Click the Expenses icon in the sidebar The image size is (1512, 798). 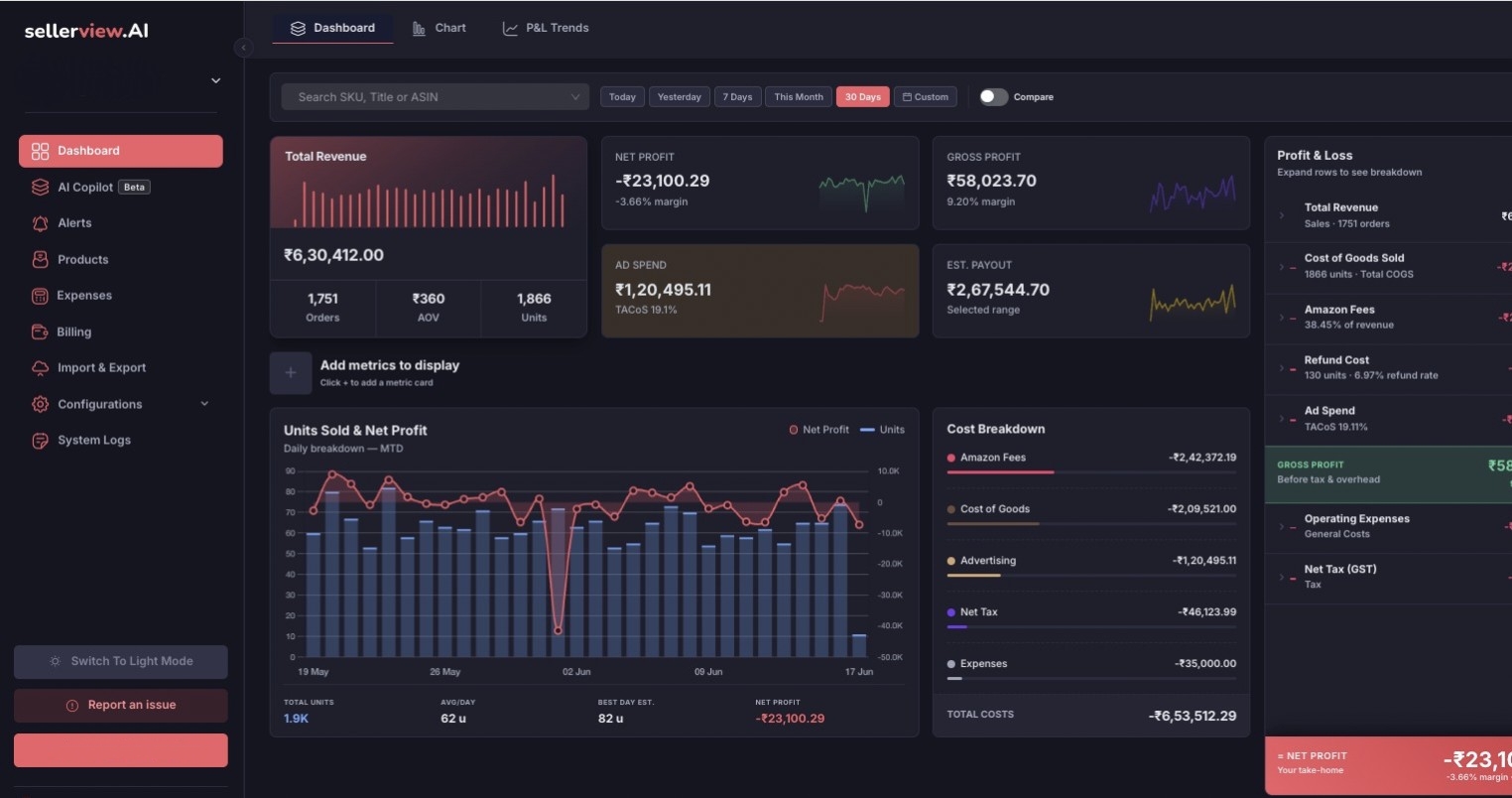pyautogui.click(x=40, y=296)
